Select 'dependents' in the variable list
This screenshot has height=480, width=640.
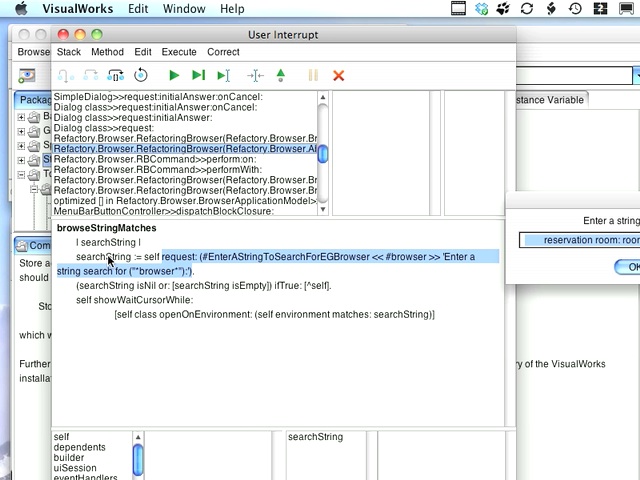point(92,447)
